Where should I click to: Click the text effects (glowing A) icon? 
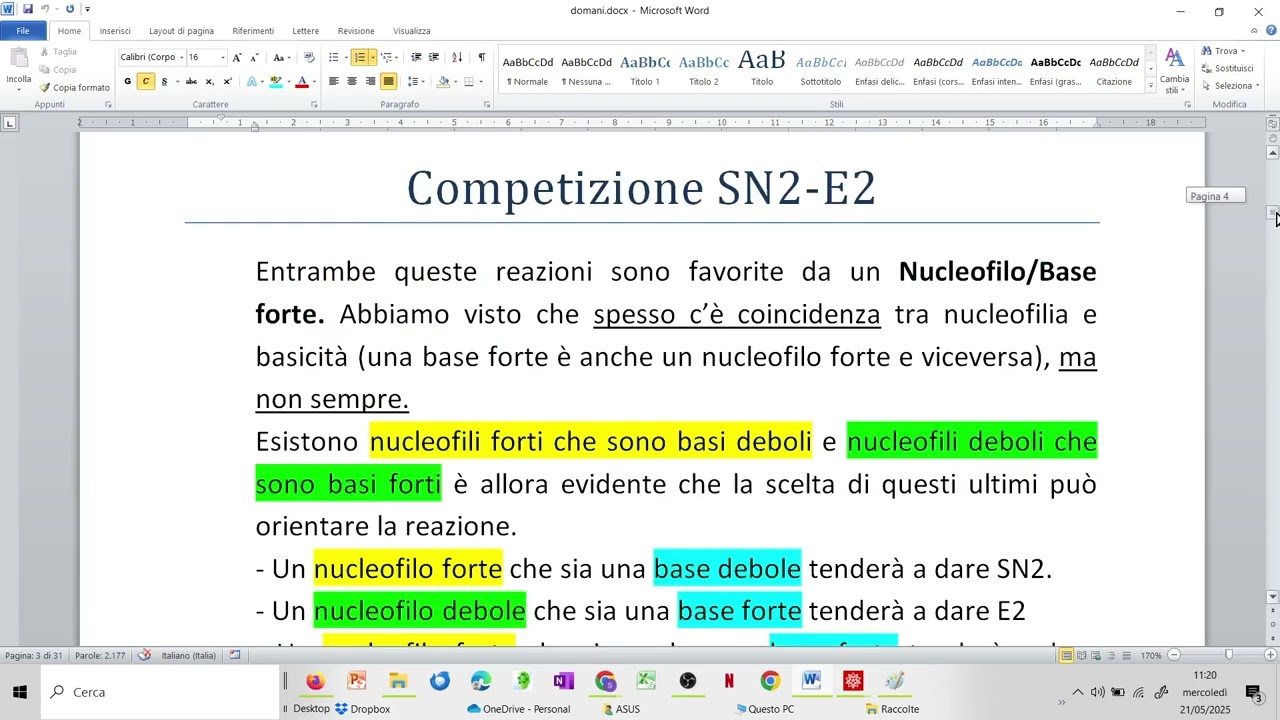point(251,81)
